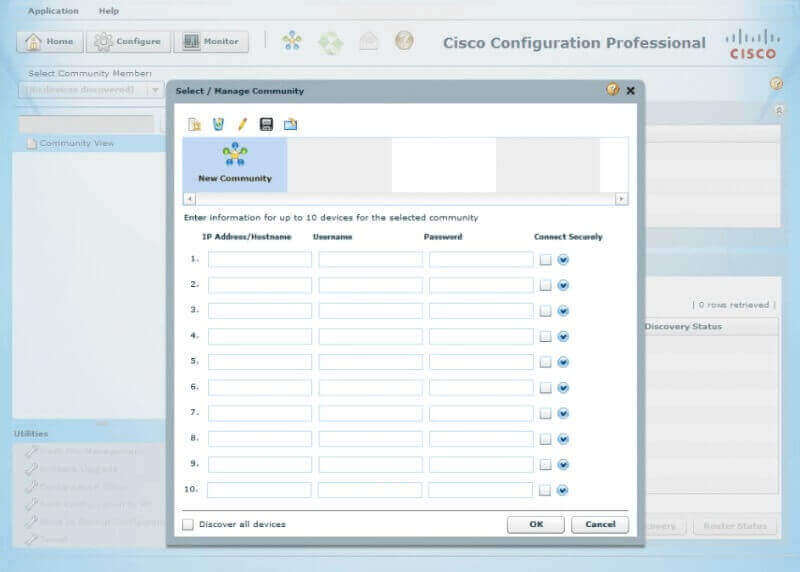Image resolution: width=800 pixels, height=572 pixels.
Task: Click IP Address/Hostname field for device 5
Action: coord(260,362)
